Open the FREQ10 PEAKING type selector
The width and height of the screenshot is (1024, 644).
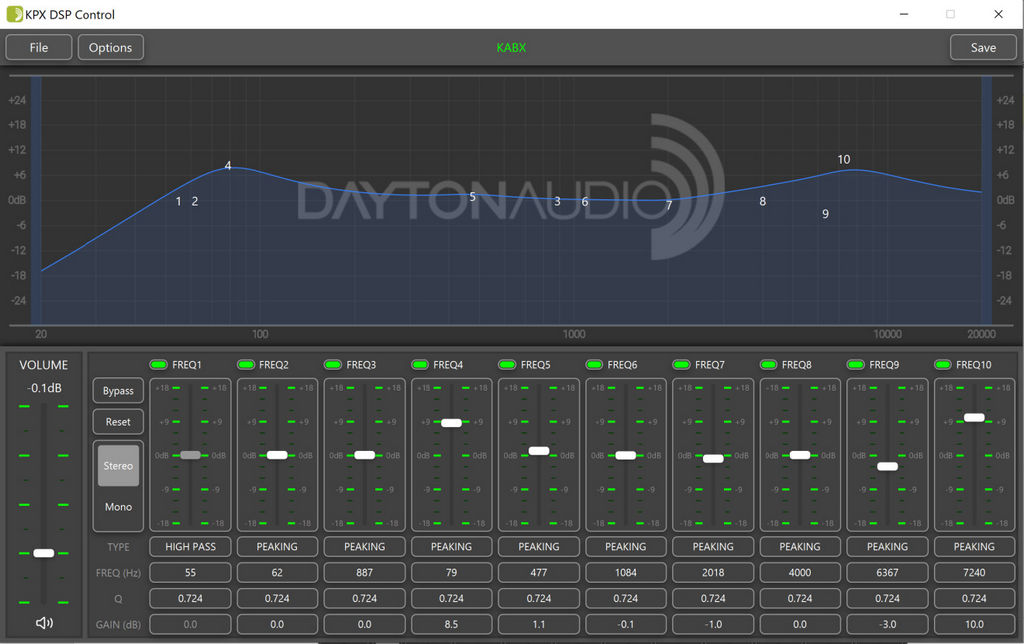point(974,547)
